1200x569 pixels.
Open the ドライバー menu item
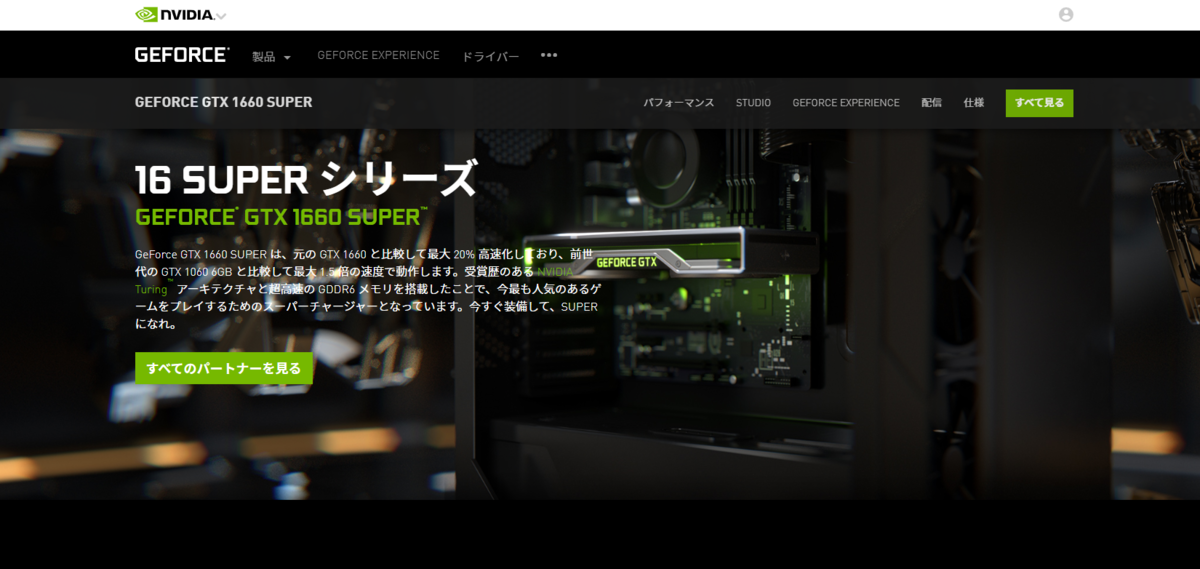point(490,57)
